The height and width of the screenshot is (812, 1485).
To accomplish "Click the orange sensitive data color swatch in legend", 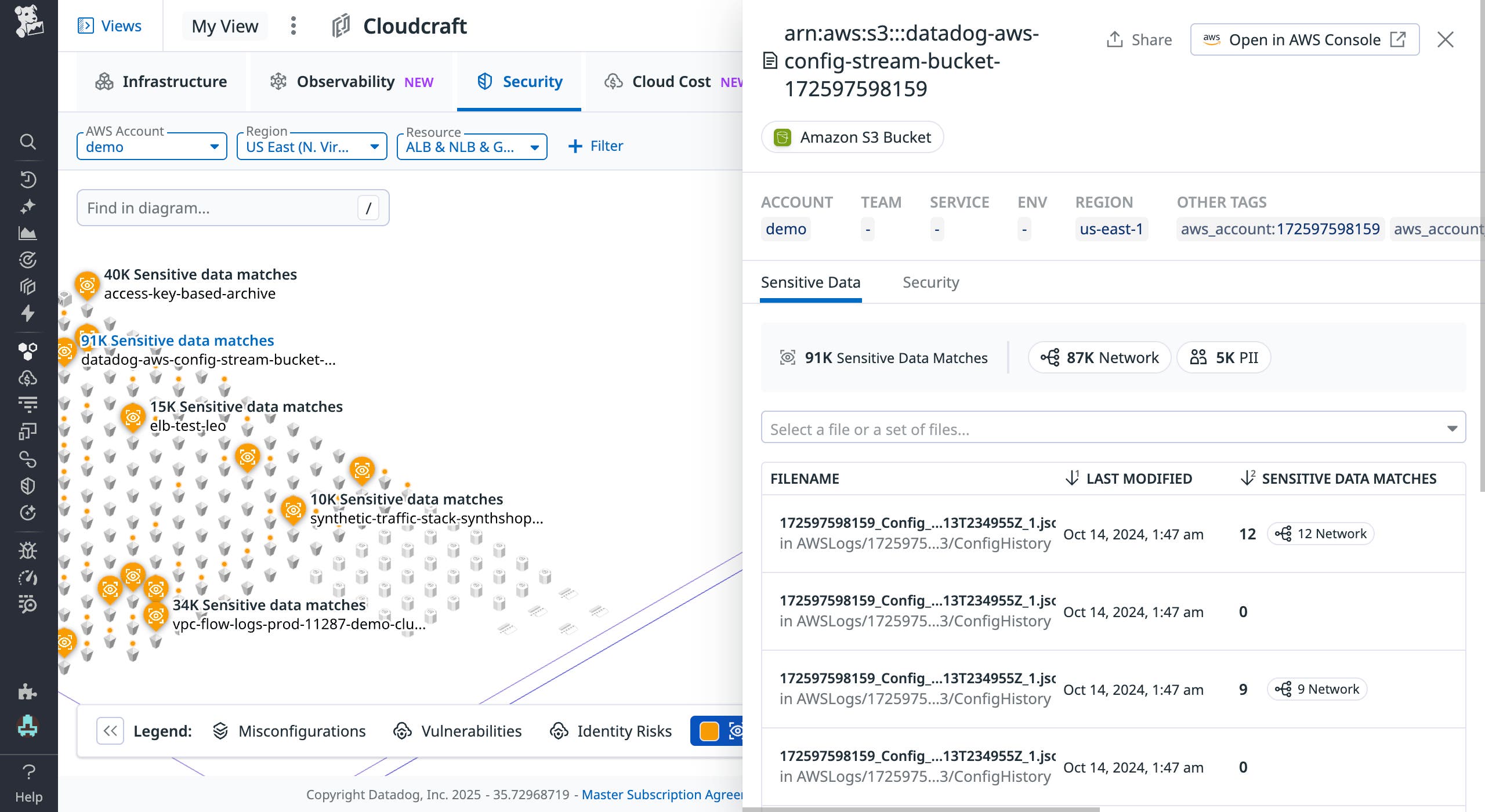I will click(x=709, y=731).
